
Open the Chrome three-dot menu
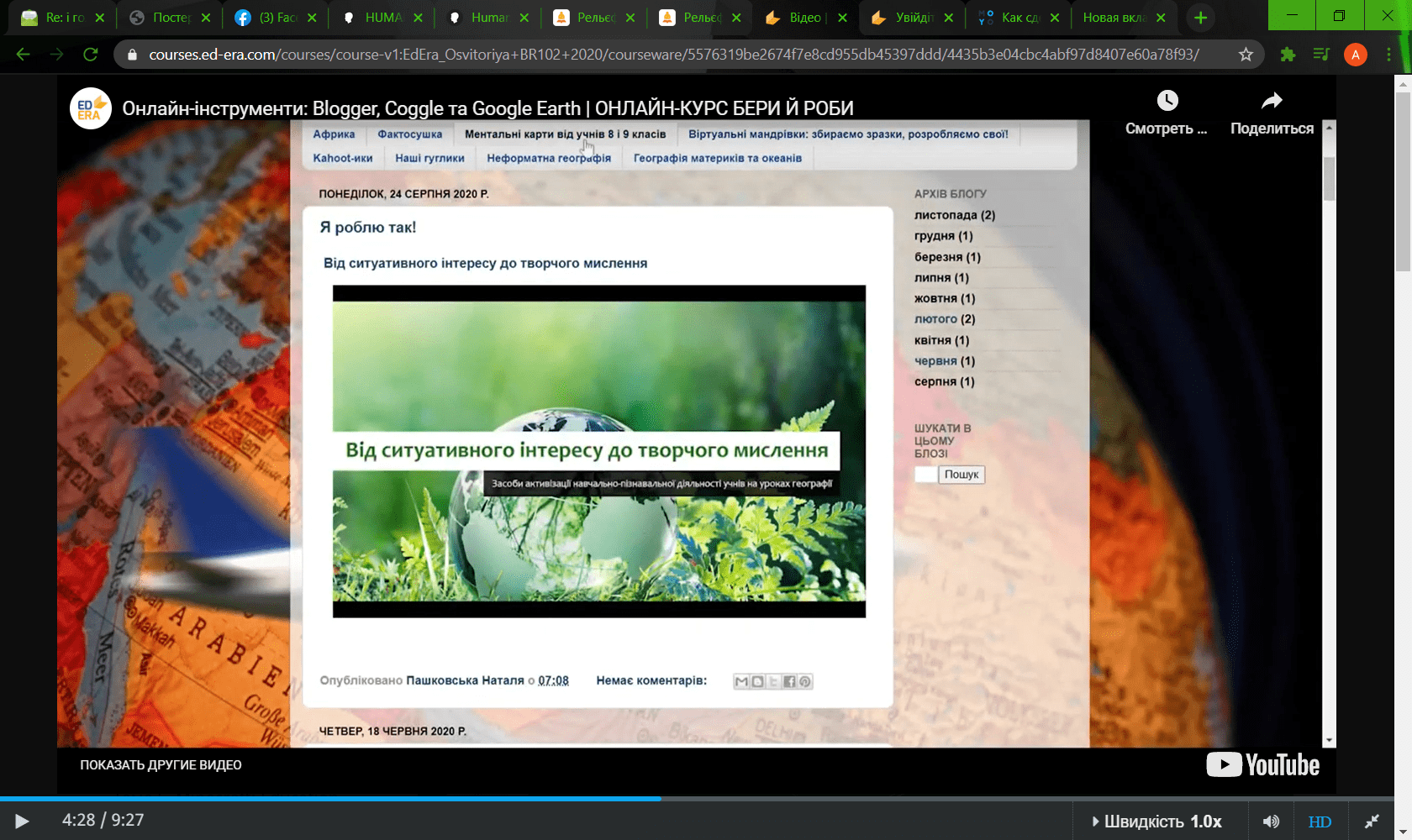tap(1388, 55)
